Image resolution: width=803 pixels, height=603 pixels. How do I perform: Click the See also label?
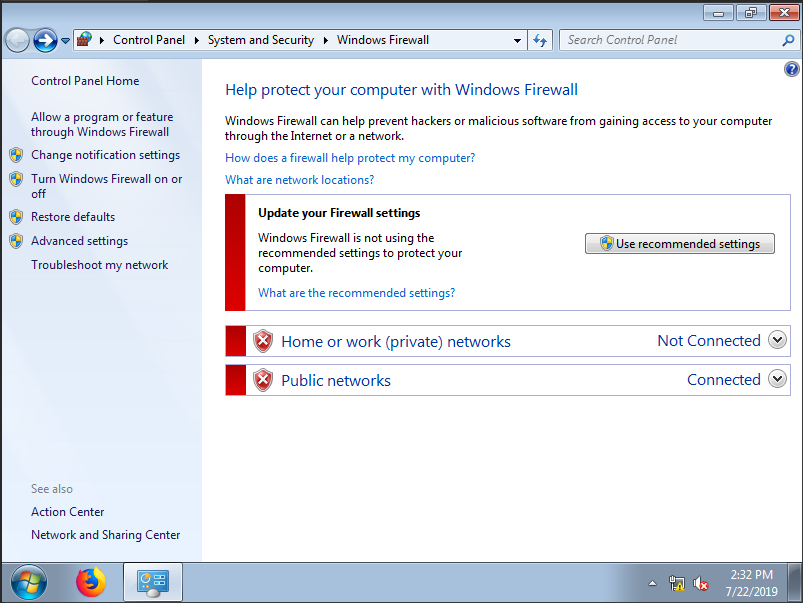(52, 489)
